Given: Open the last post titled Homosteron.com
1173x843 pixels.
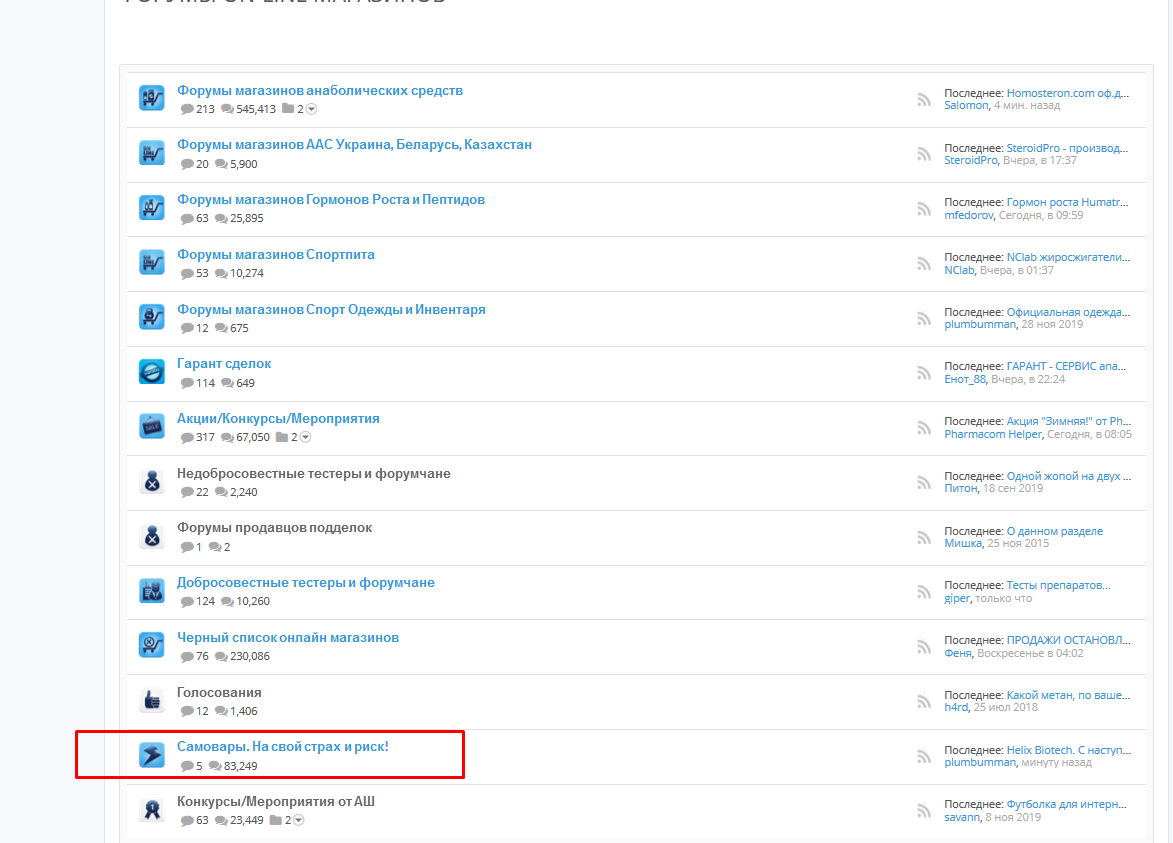Looking at the screenshot, I should (1067, 93).
